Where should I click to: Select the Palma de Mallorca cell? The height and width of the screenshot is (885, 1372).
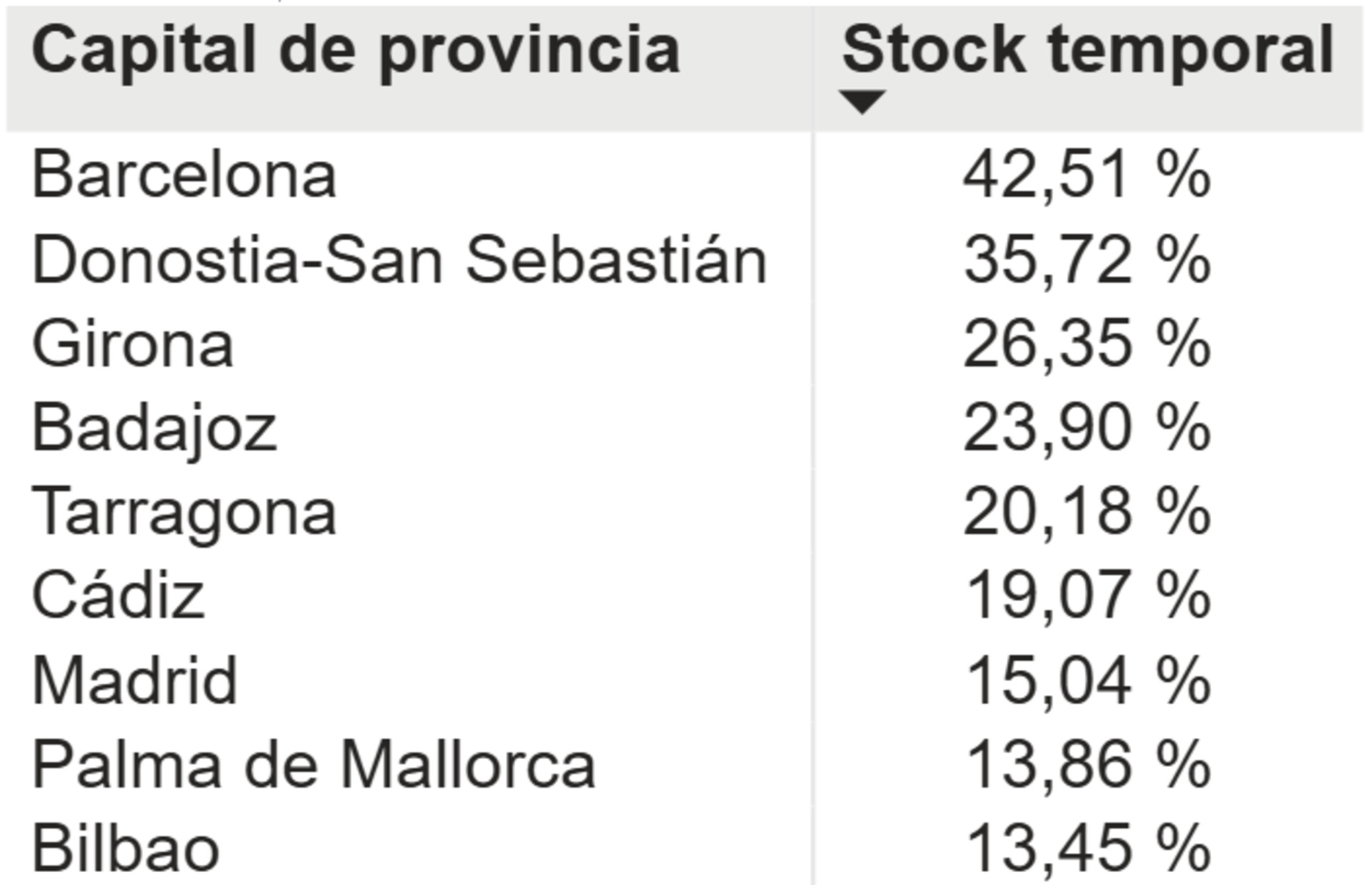pos(314,765)
